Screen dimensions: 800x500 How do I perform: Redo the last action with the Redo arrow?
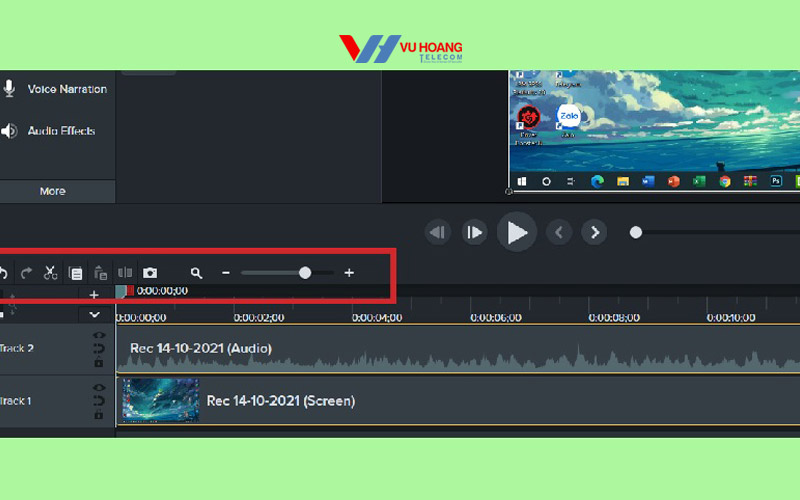pos(26,273)
